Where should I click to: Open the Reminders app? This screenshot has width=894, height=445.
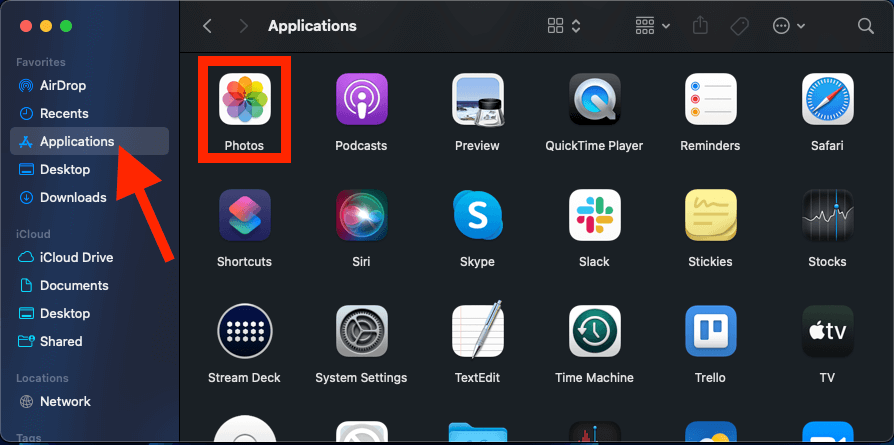click(x=710, y=99)
